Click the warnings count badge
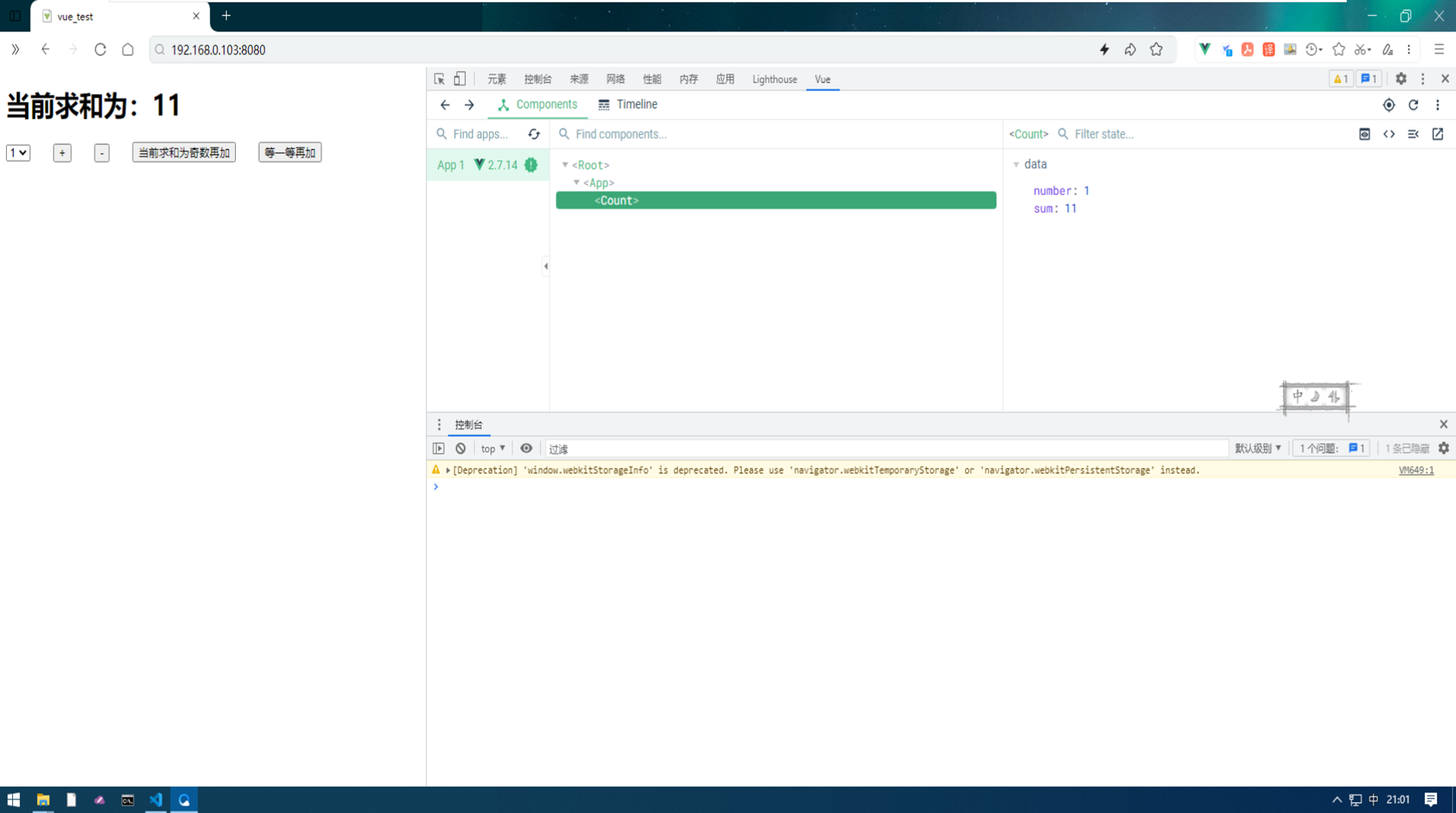The height and width of the screenshot is (813, 1456). 1340,79
